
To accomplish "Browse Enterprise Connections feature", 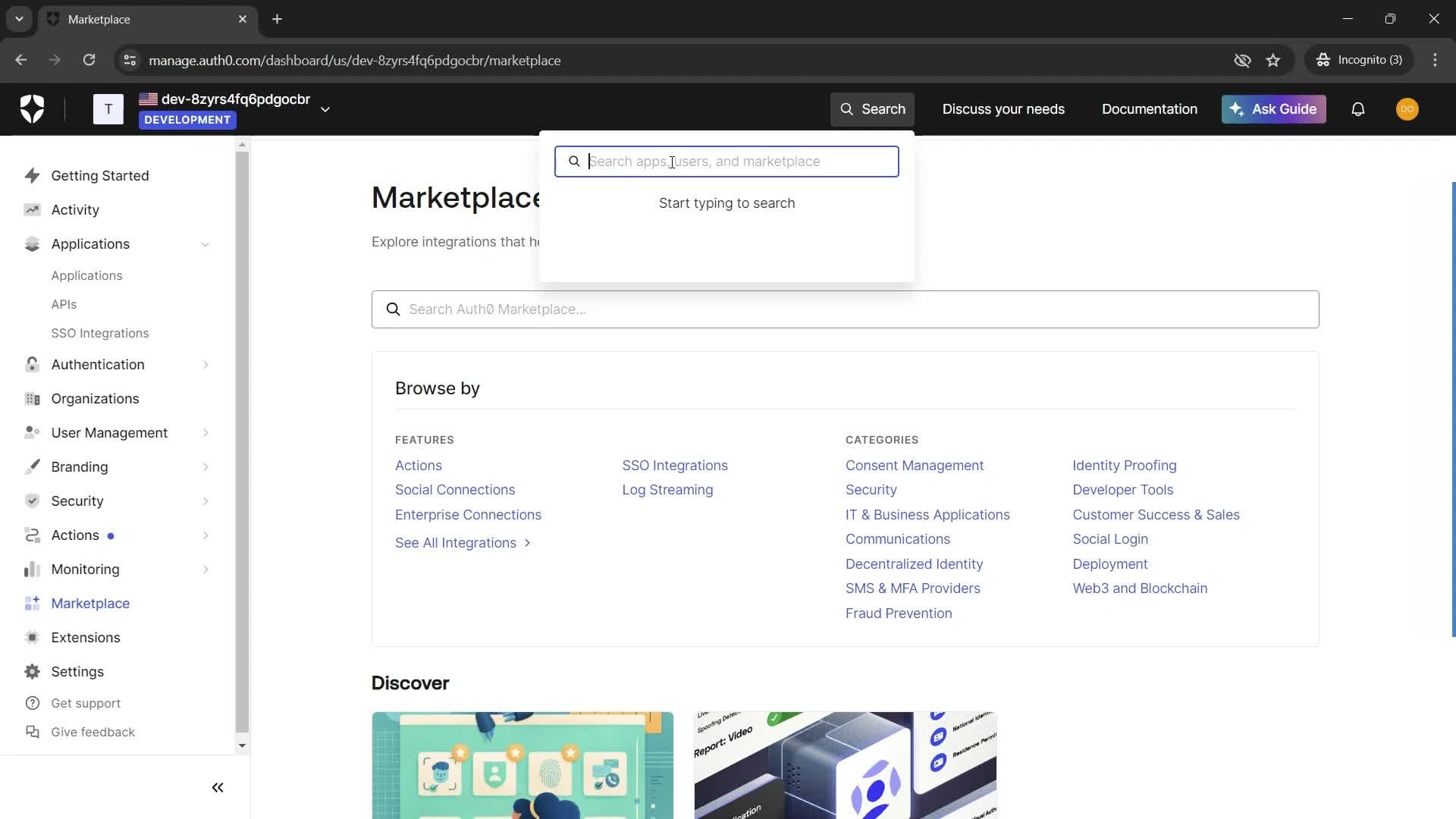I will [468, 515].
